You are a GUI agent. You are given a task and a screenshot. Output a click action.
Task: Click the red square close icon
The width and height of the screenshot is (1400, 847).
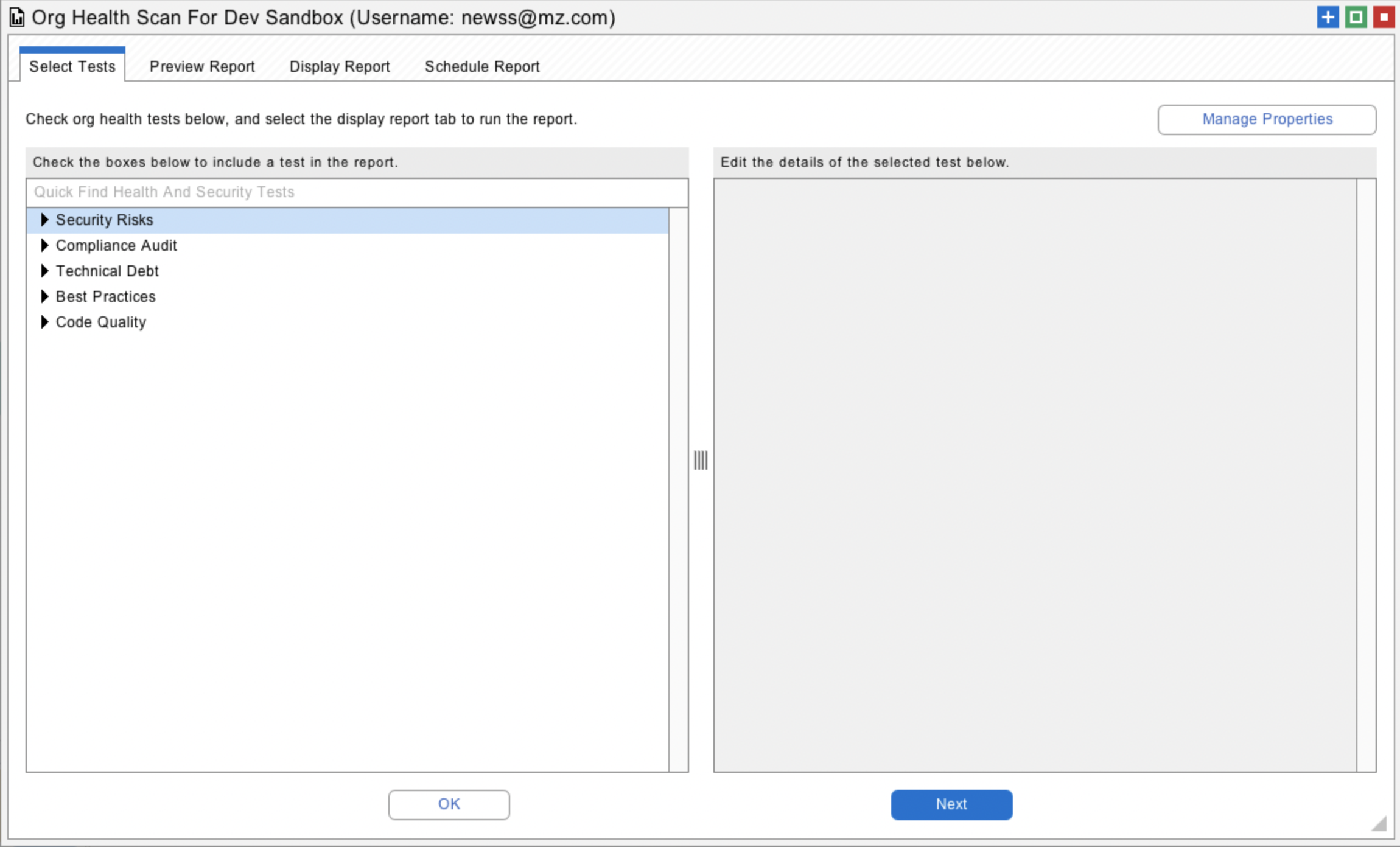[x=1384, y=17]
